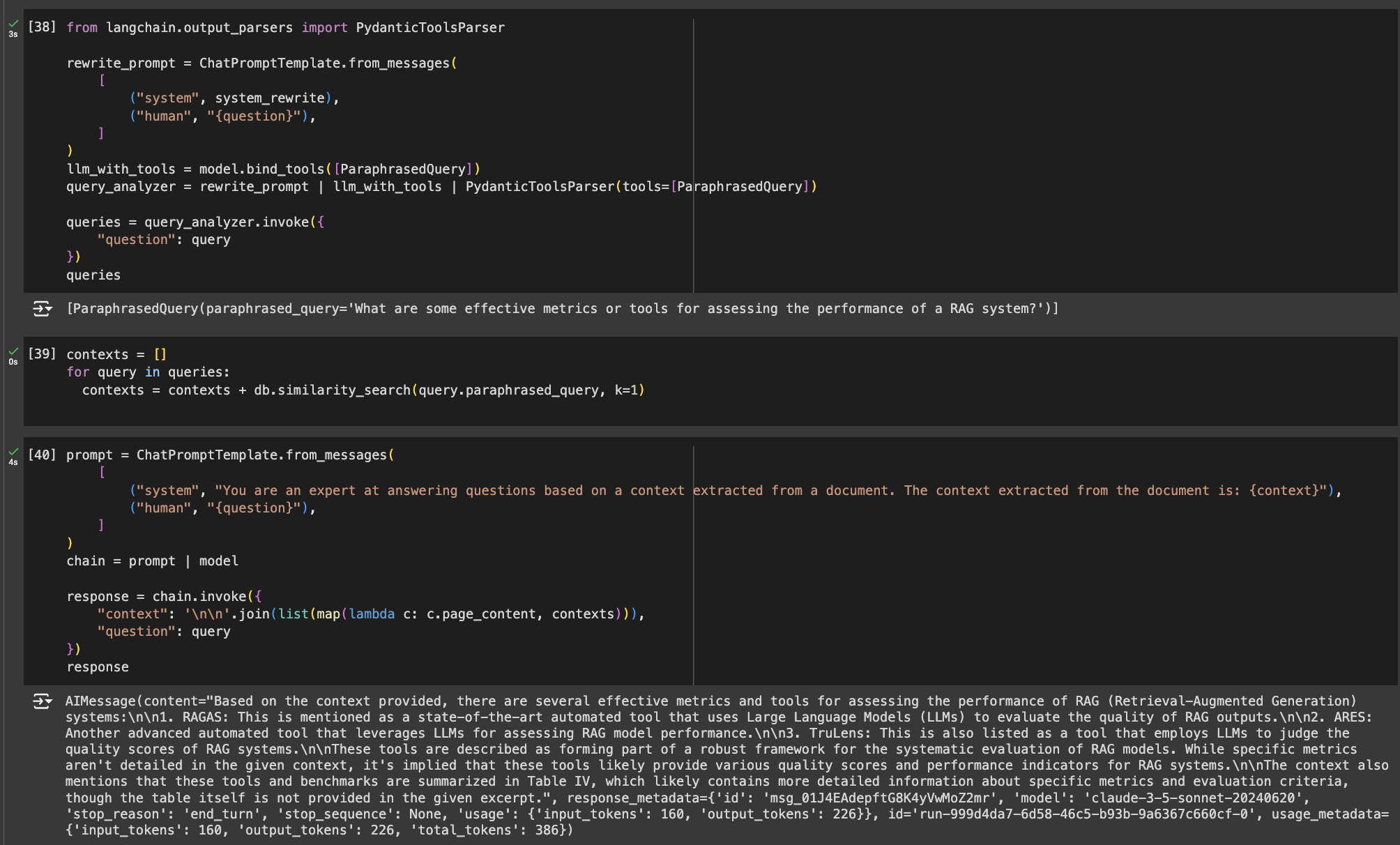Click the output icon beside the AIMessage result
This screenshot has height=845, width=1400.
pyautogui.click(x=43, y=701)
